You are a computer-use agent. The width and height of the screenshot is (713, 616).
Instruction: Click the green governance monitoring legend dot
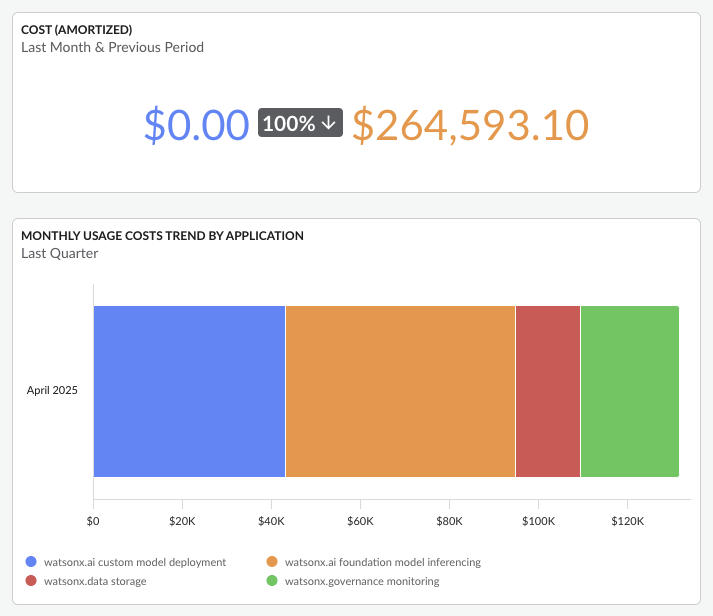coord(273,580)
